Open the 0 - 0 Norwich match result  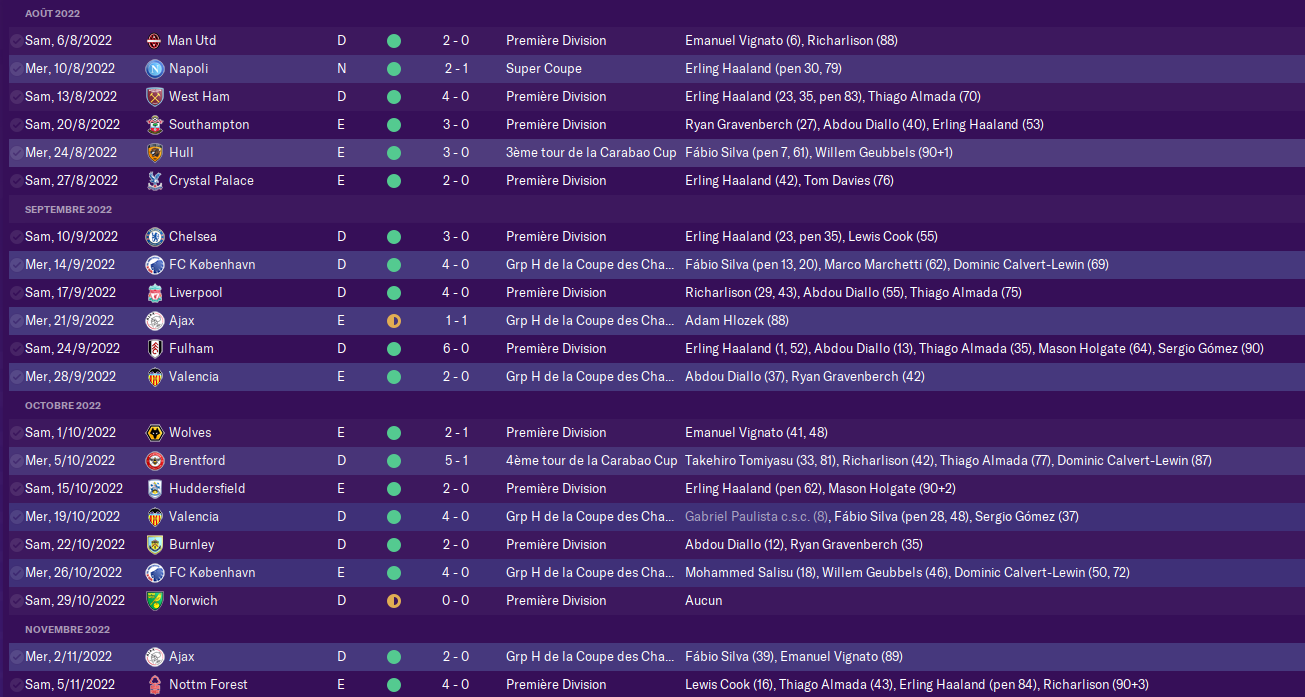[x=456, y=601]
